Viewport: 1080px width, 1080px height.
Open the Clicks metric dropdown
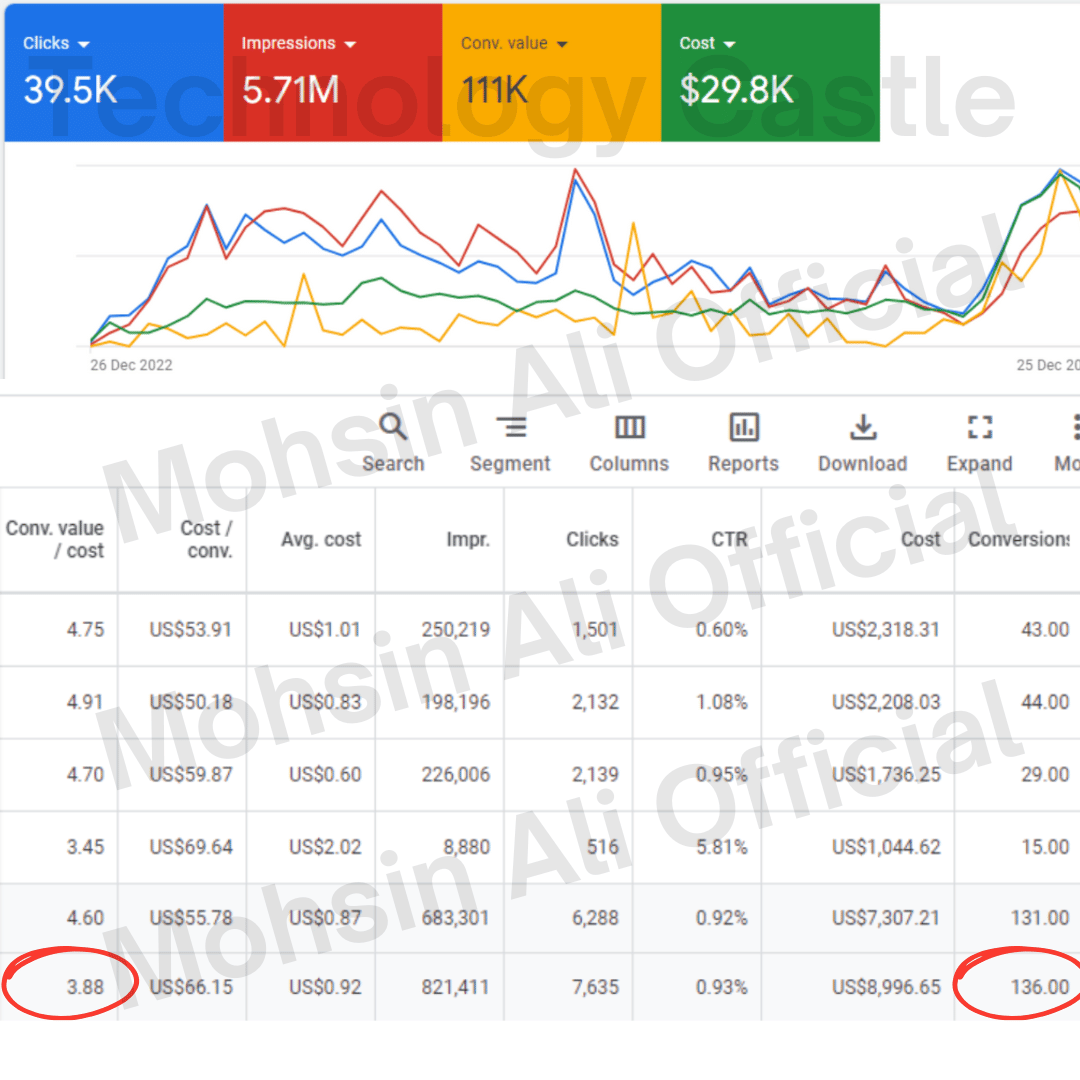[81, 42]
